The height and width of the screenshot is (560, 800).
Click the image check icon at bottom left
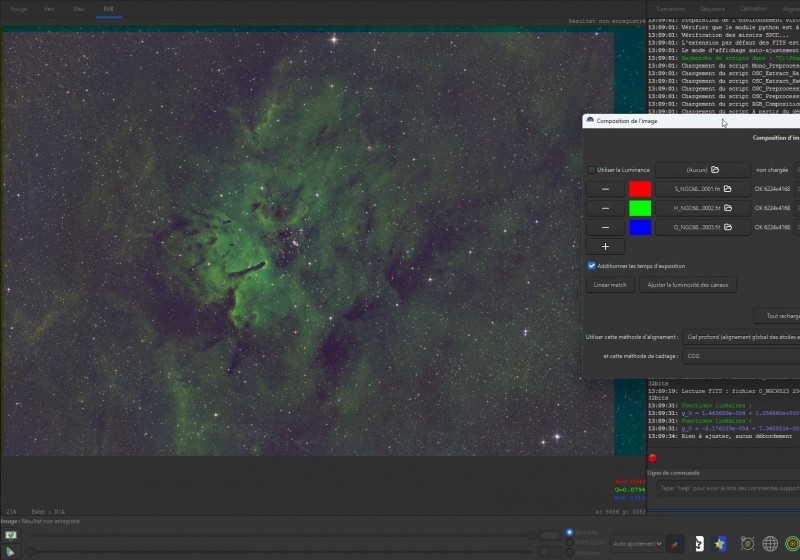coord(11,535)
